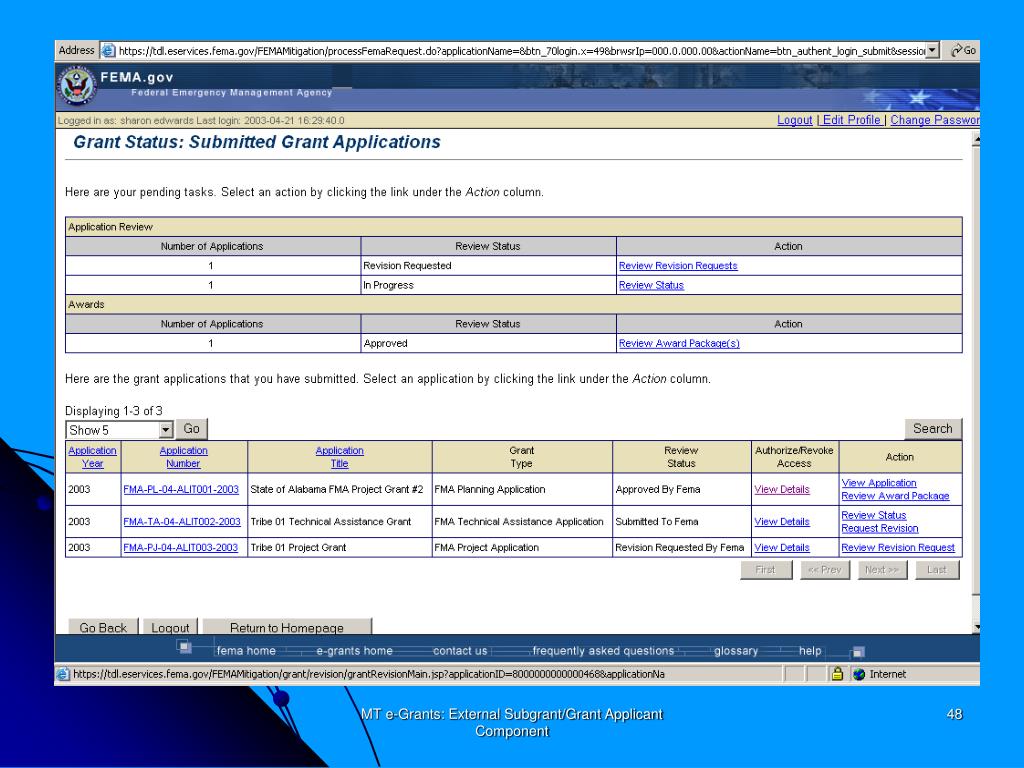Click Review Status link in Application Review
Screen dimensions: 1024x768
pos(651,285)
